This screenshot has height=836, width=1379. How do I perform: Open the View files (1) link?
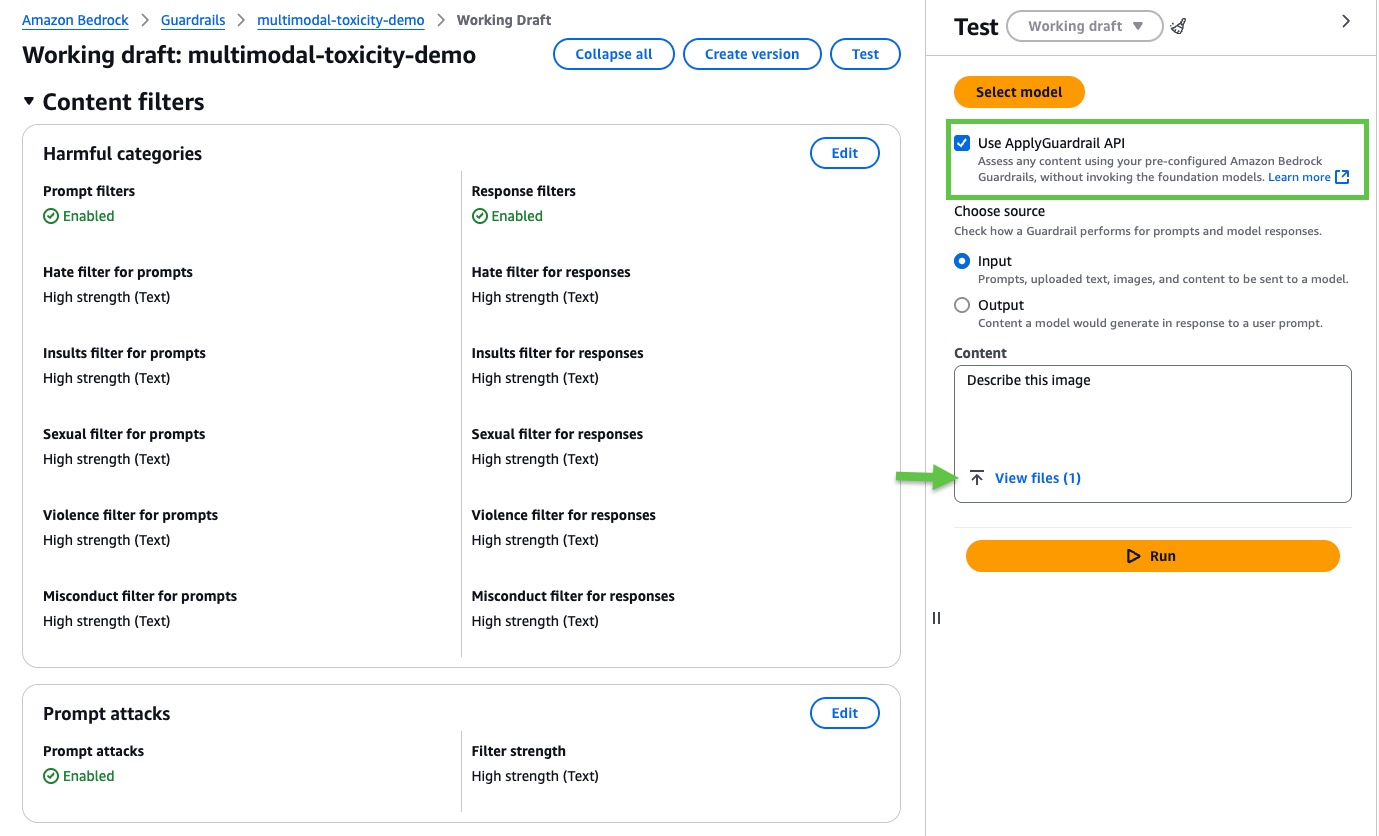(1037, 478)
